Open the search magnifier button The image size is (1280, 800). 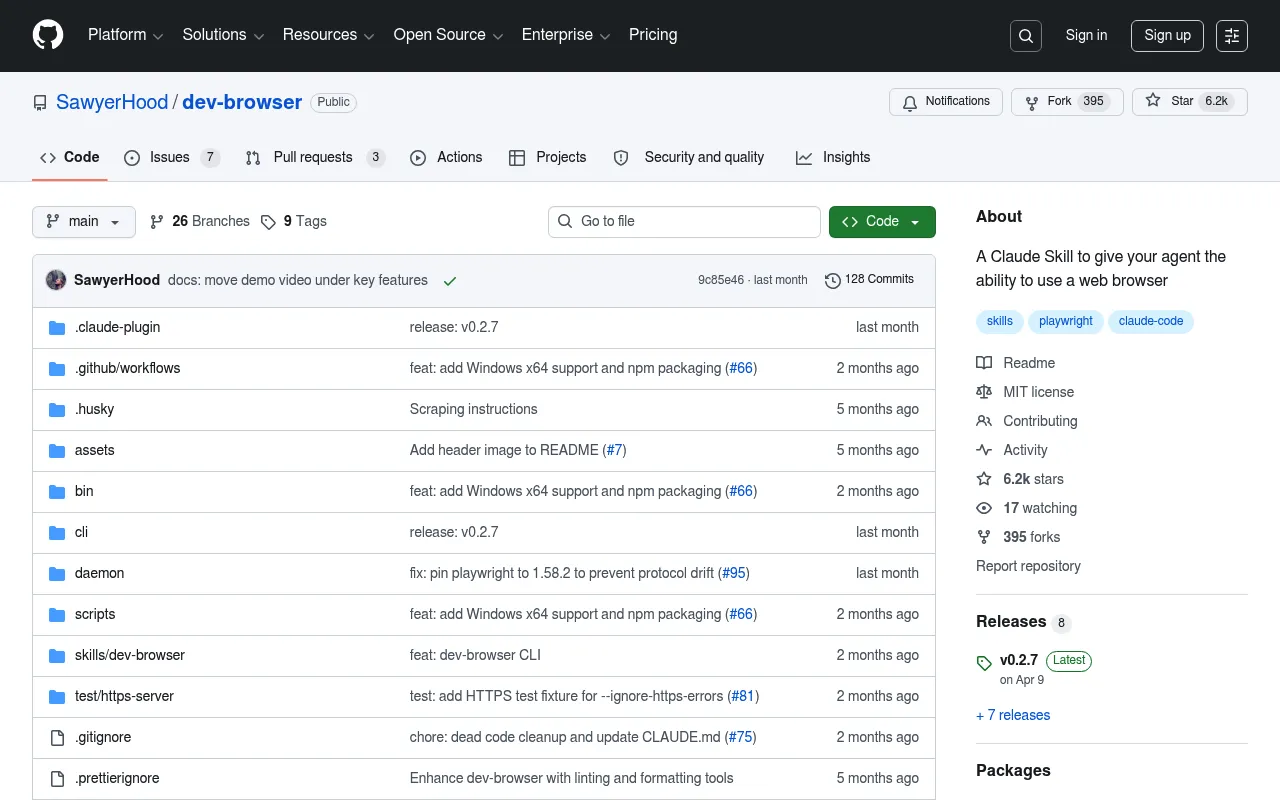point(1026,36)
